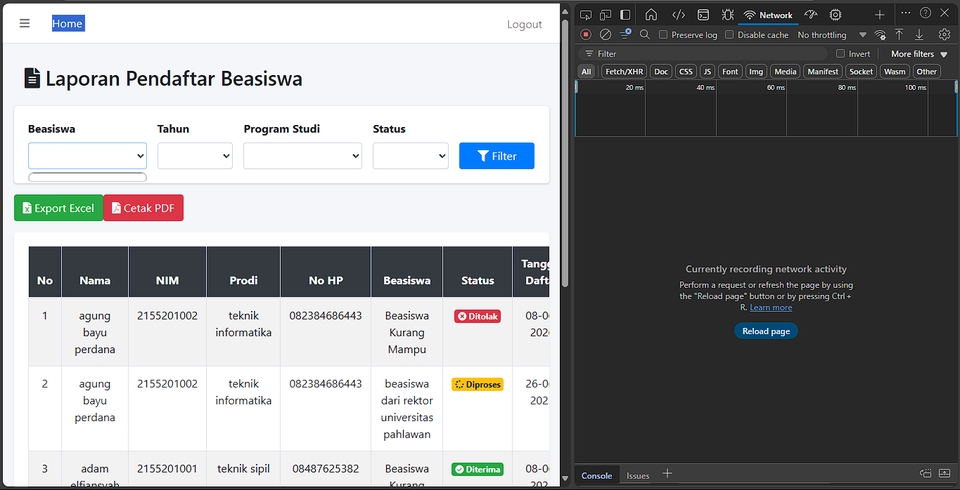Screen dimensions: 960x490
Task: Click the Export Excel button
Action: point(58,208)
